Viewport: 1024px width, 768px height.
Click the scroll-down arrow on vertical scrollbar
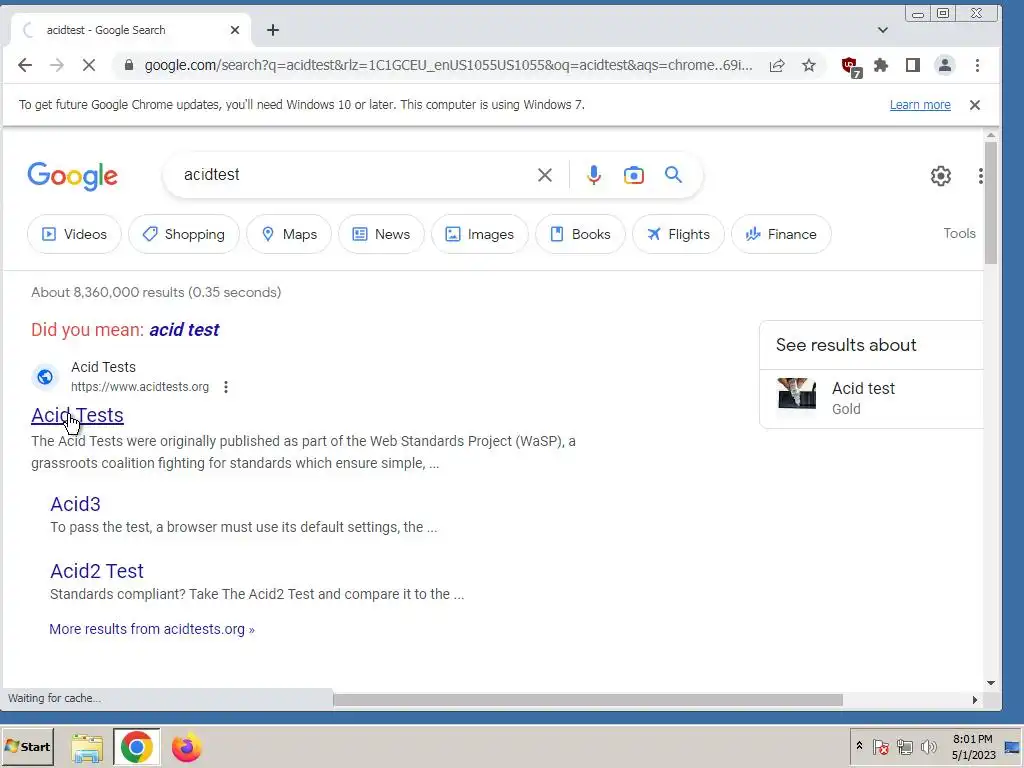point(991,683)
